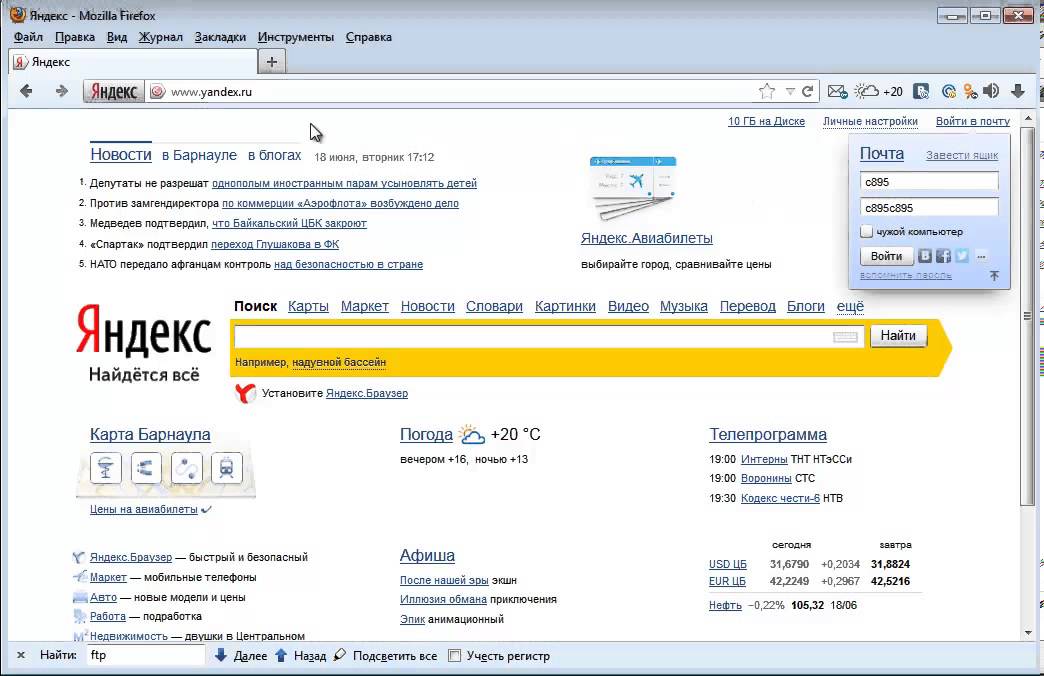Find next with Далее arrow

tap(240, 655)
